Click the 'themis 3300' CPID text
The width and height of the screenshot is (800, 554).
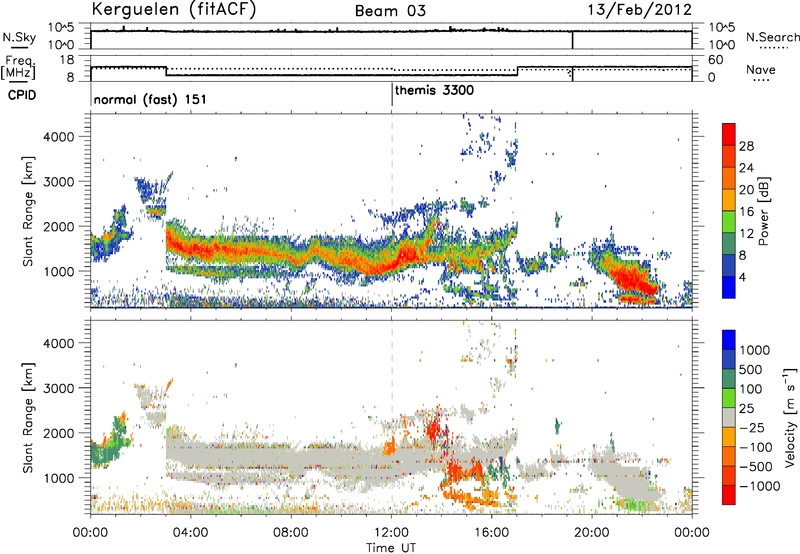(x=434, y=90)
